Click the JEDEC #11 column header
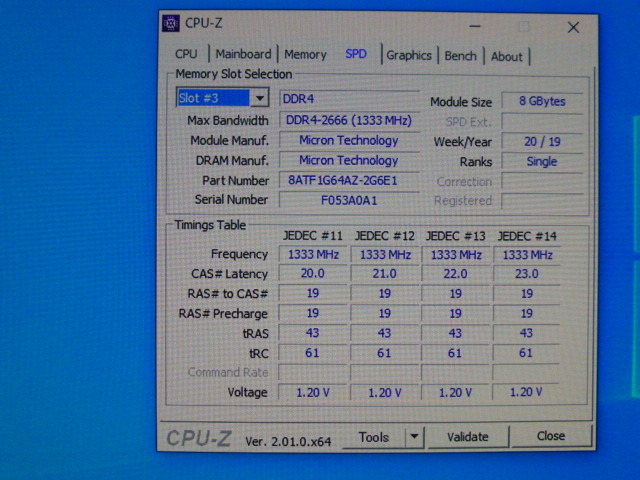The height and width of the screenshot is (480, 640). [x=313, y=236]
